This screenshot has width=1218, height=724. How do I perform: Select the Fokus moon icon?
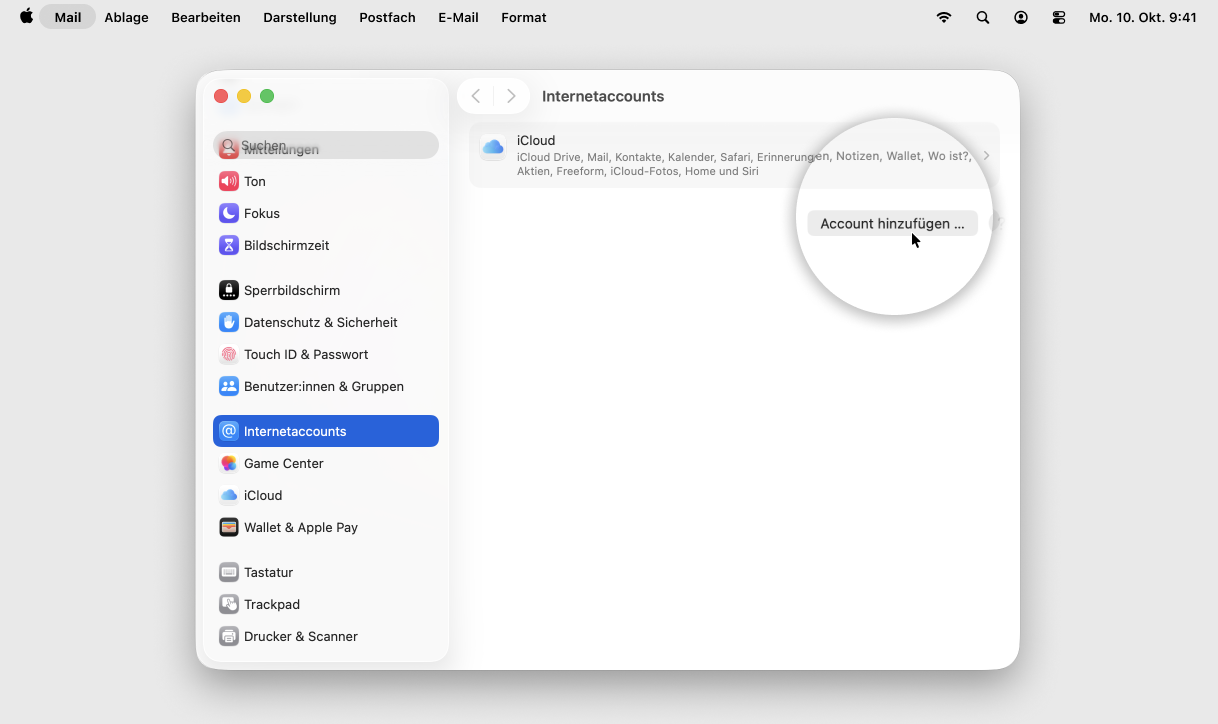click(229, 213)
